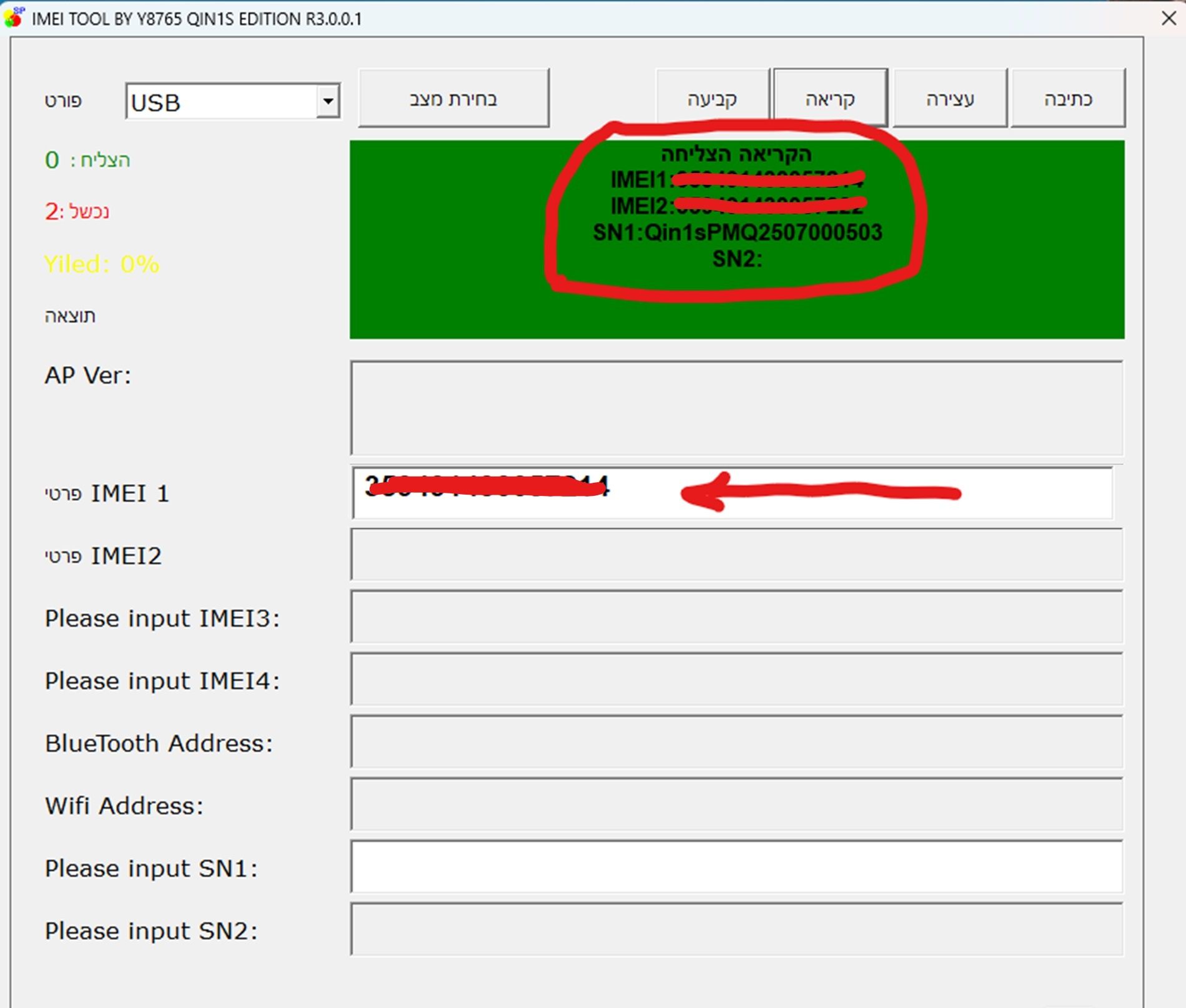This screenshot has height=1008, width=1186.
Task: Close the IMEI Tool window
Action: 1169,18
